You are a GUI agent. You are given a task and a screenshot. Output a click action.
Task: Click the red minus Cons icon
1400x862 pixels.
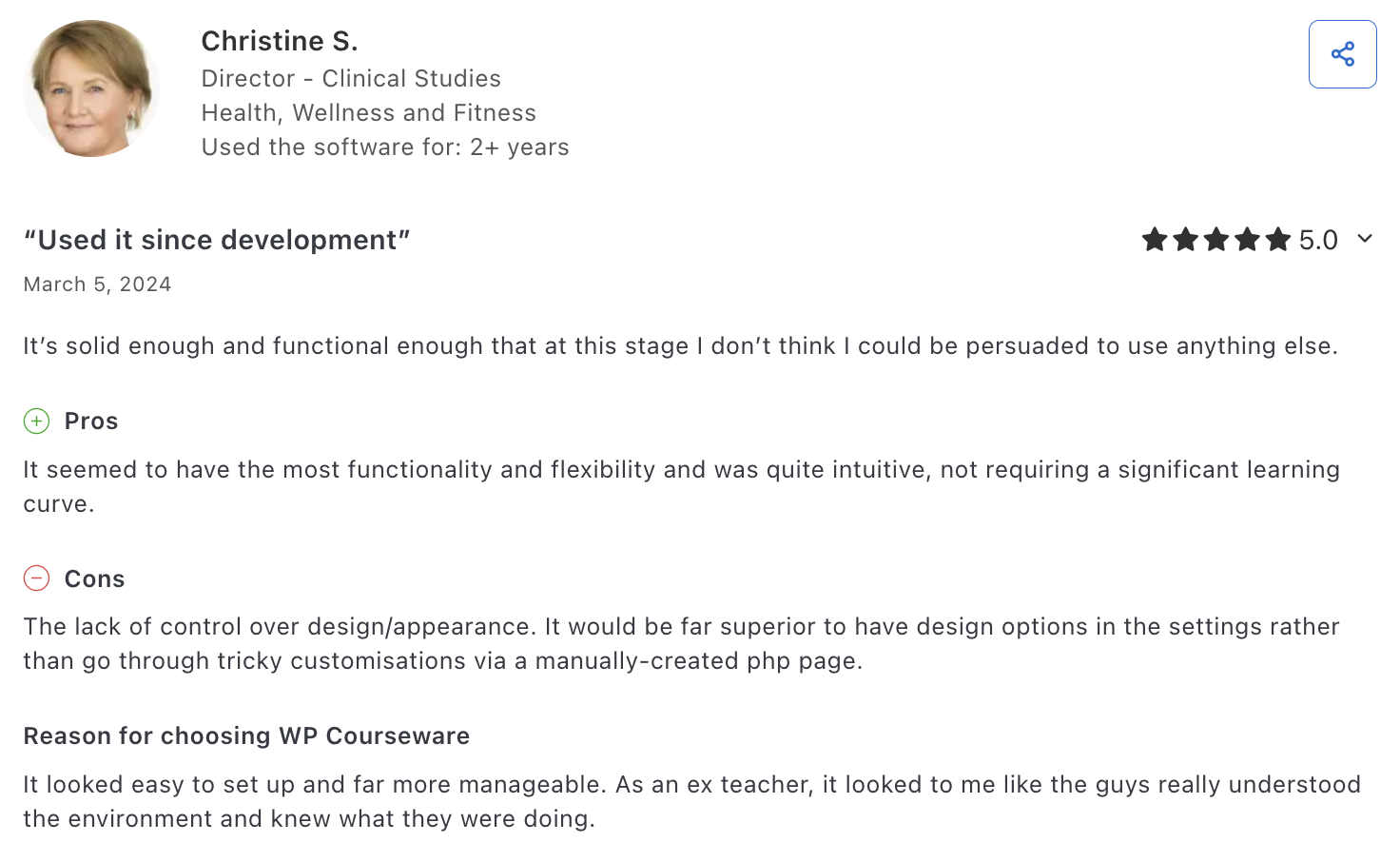[36, 578]
